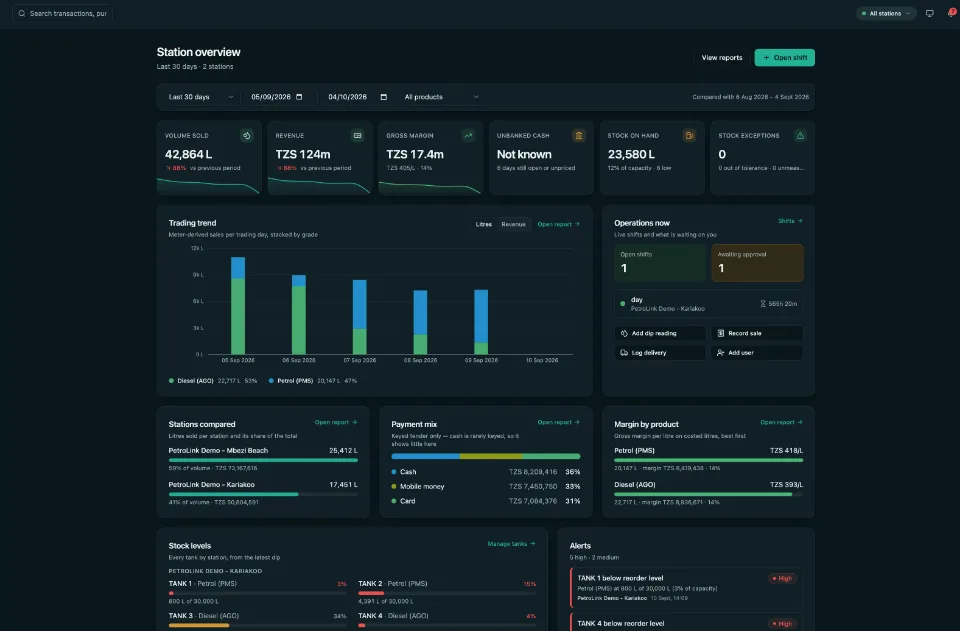Switch the trading trend chart to Litres

pyautogui.click(x=484, y=224)
